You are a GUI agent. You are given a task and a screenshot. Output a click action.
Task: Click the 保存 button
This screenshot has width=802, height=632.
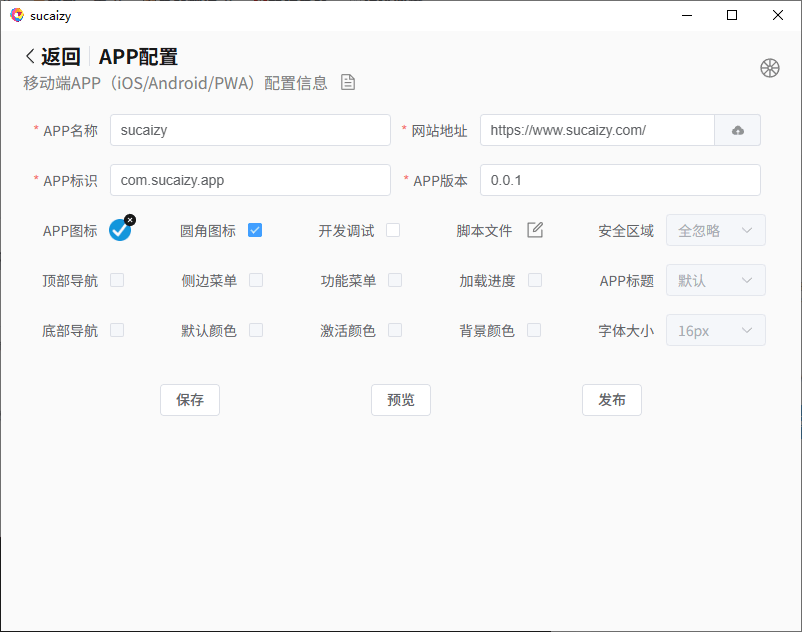190,400
